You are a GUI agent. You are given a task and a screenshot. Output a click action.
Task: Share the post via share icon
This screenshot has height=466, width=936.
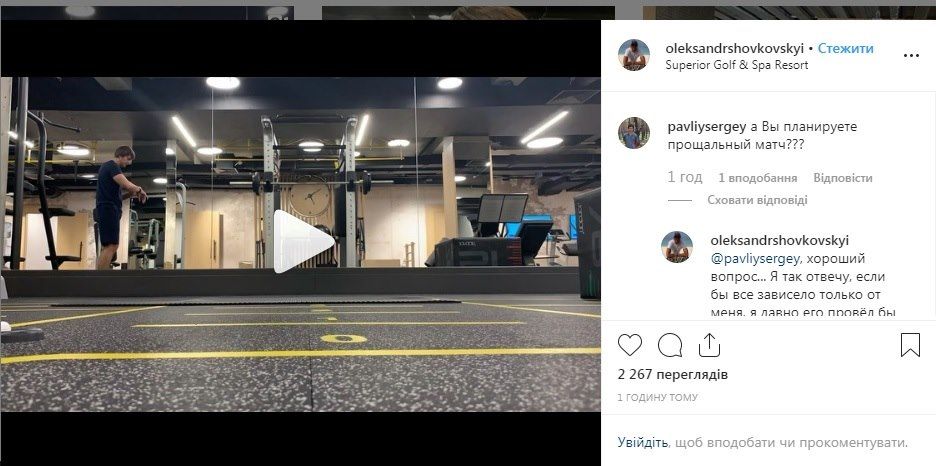tap(709, 345)
